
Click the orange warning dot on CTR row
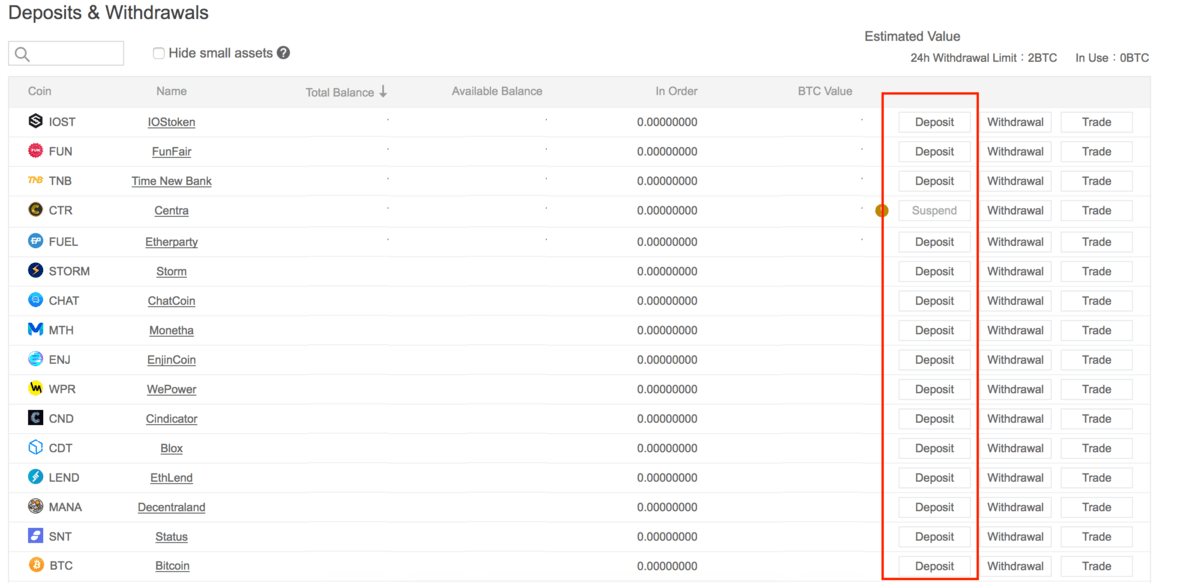click(882, 211)
